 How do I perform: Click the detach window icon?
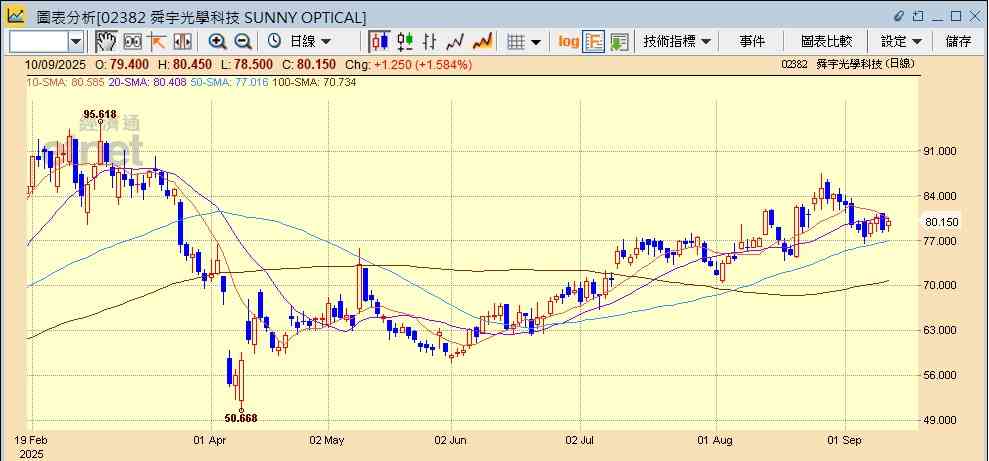click(x=918, y=16)
